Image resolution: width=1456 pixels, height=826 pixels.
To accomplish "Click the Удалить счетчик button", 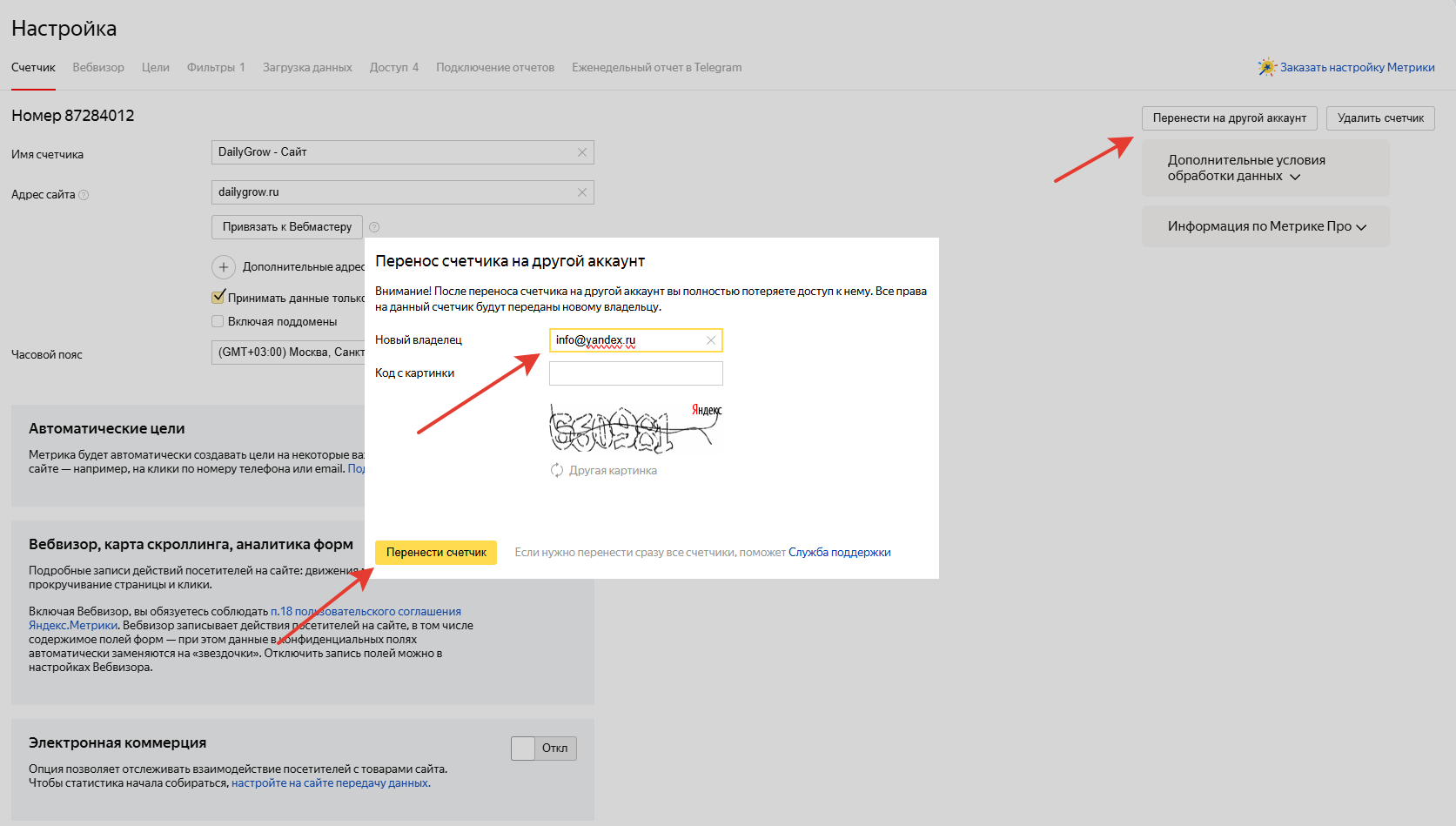I will [x=1380, y=118].
